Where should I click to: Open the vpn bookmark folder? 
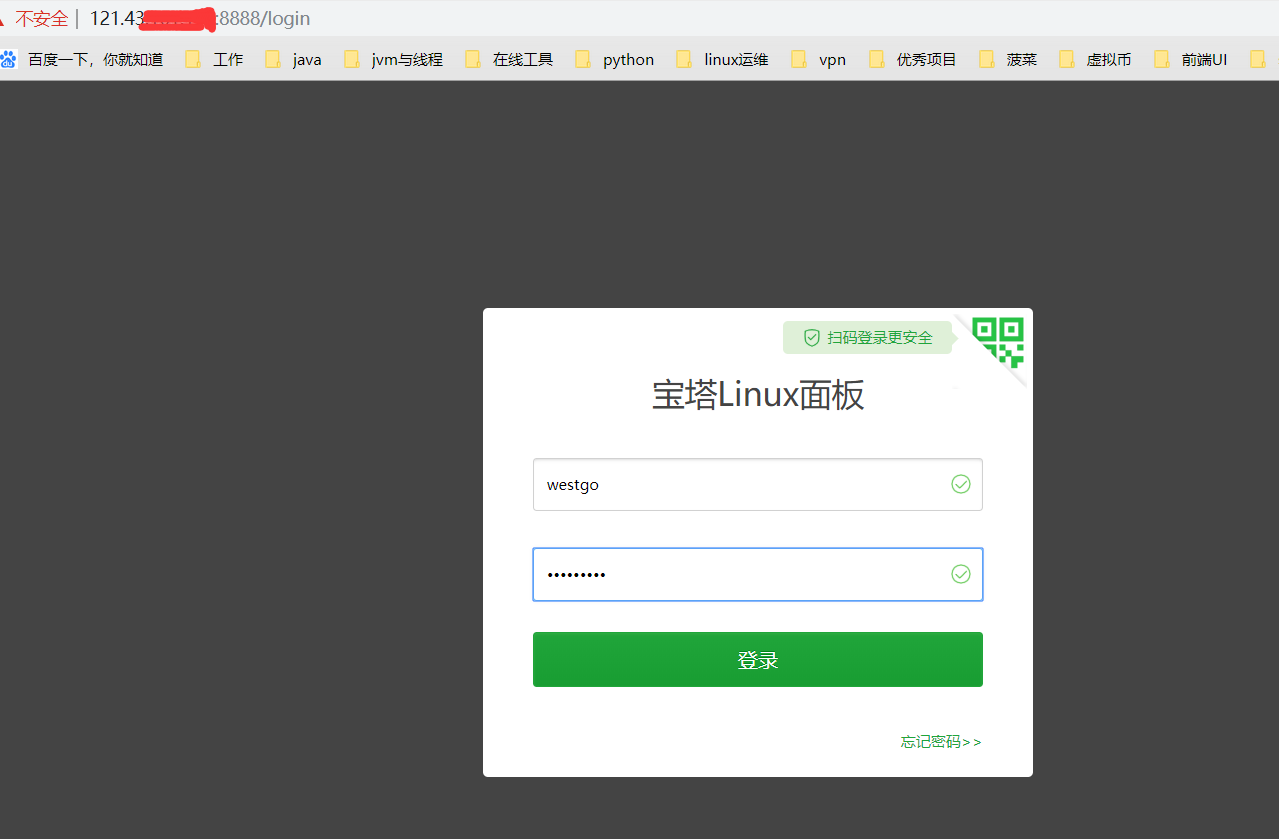coord(818,60)
